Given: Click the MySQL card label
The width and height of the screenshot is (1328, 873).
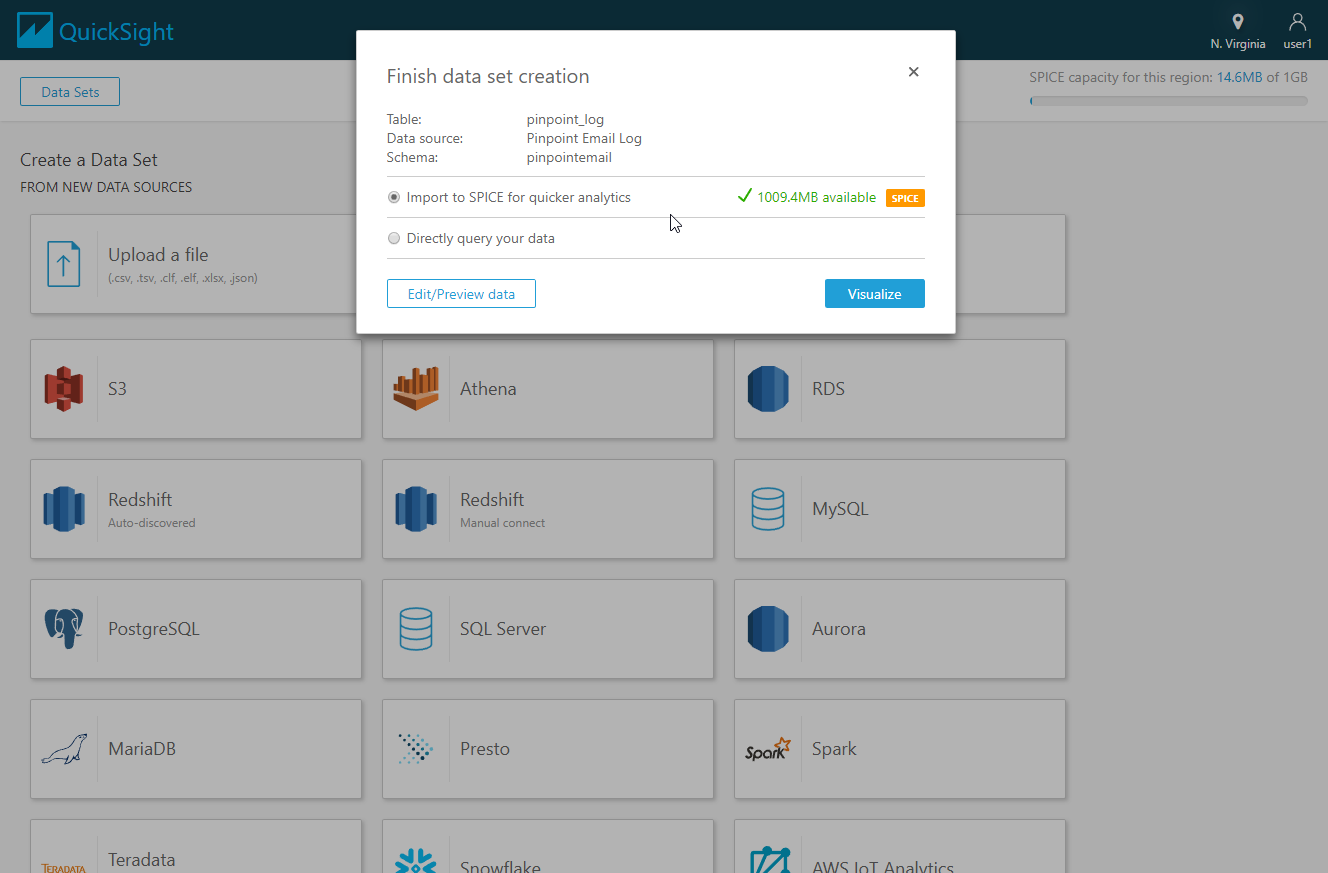Looking at the screenshot, I should pyautogui.click(x=840, y=509).
